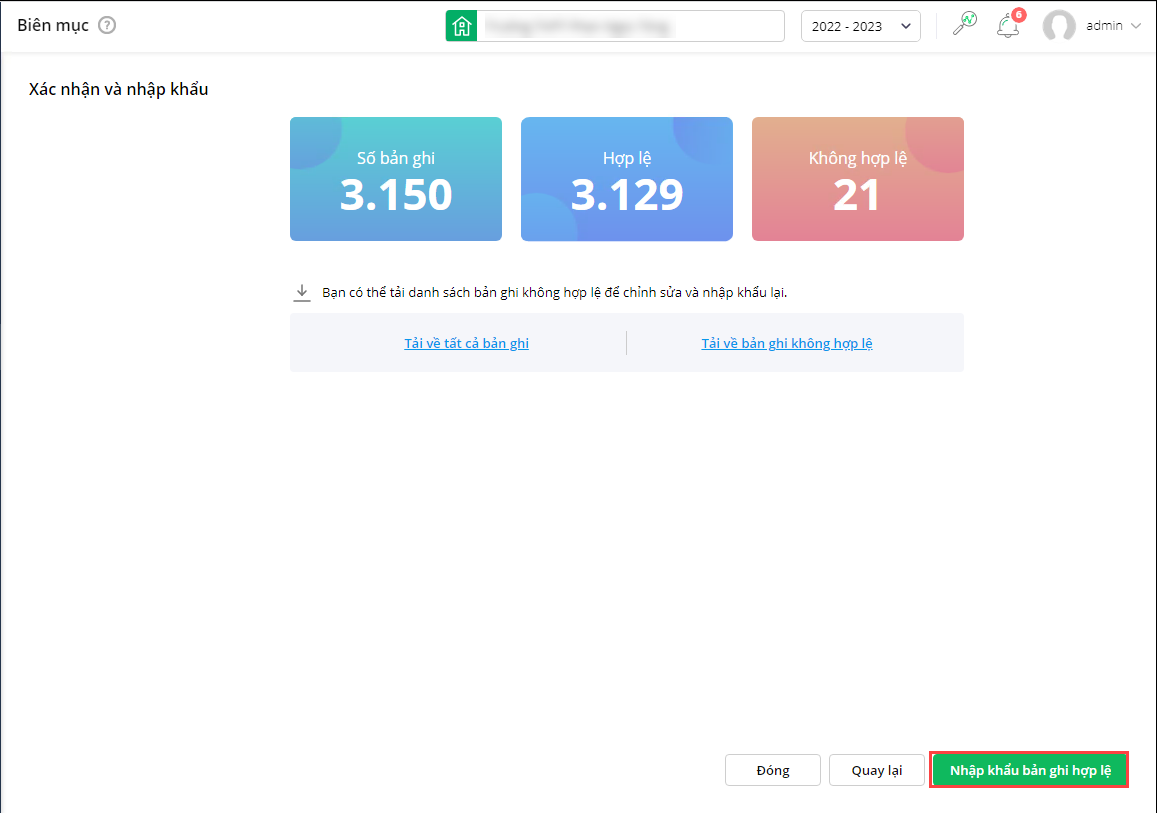The width and height of the screenshot is (1157, 813).
Task: Select the Không hợp lệ 21 card
Action: pos(857,179)
